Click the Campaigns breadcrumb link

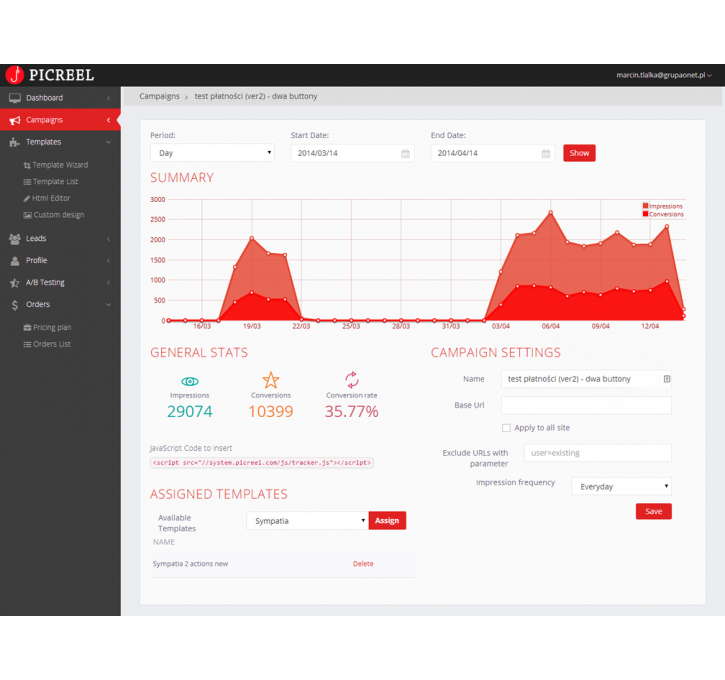[x=159, y=96]
